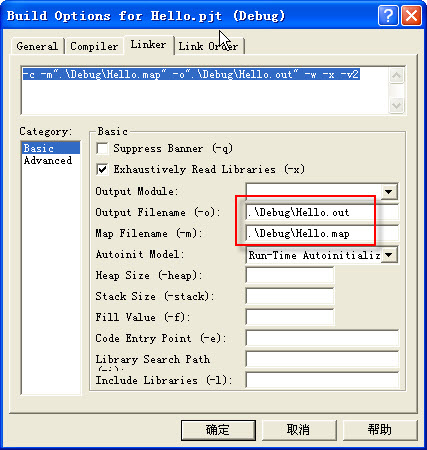
Task: Click the Include Libraries (-l) field
Action: (322, 380)
